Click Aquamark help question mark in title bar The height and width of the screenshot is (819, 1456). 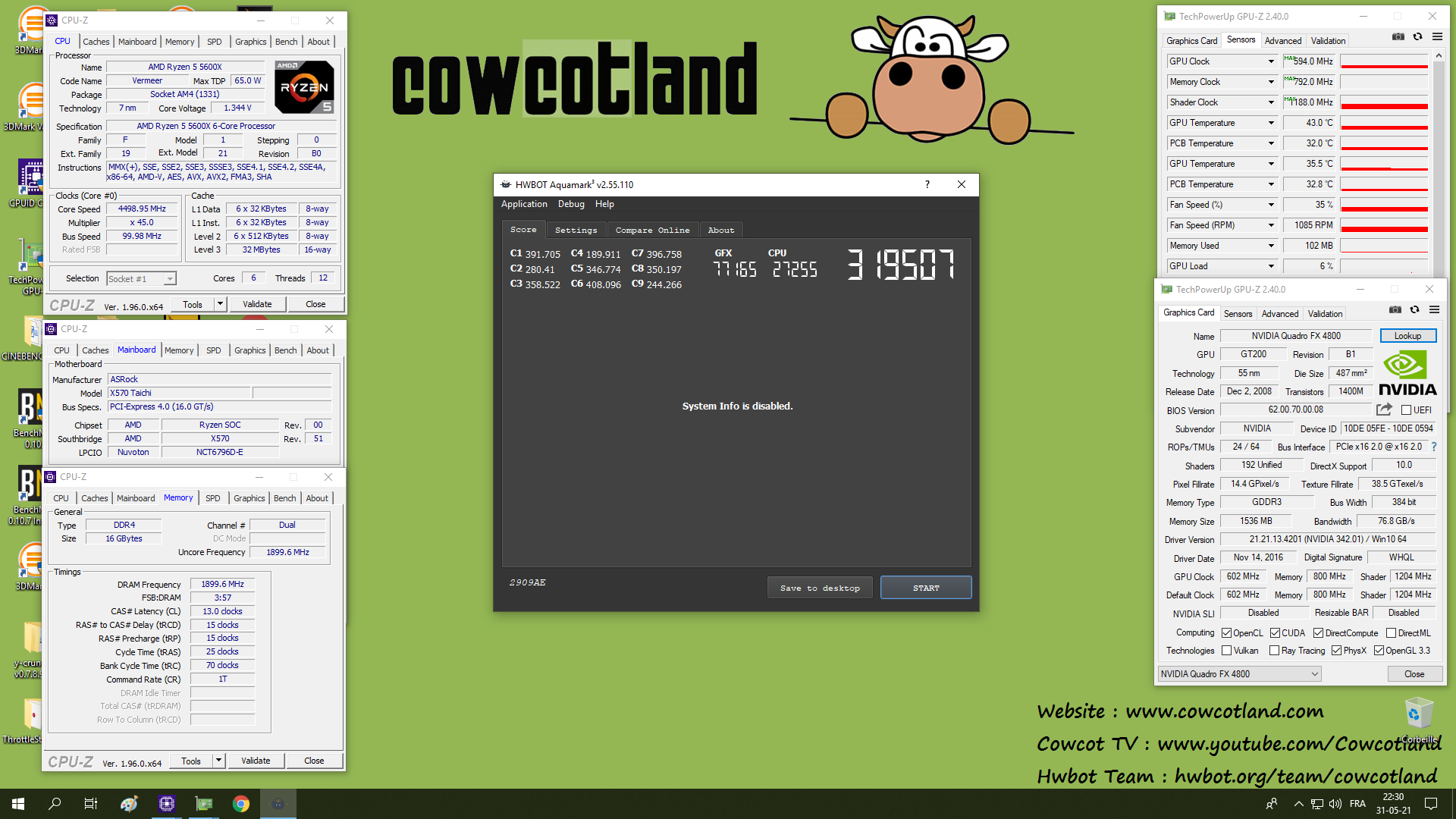tap(927, 184)
